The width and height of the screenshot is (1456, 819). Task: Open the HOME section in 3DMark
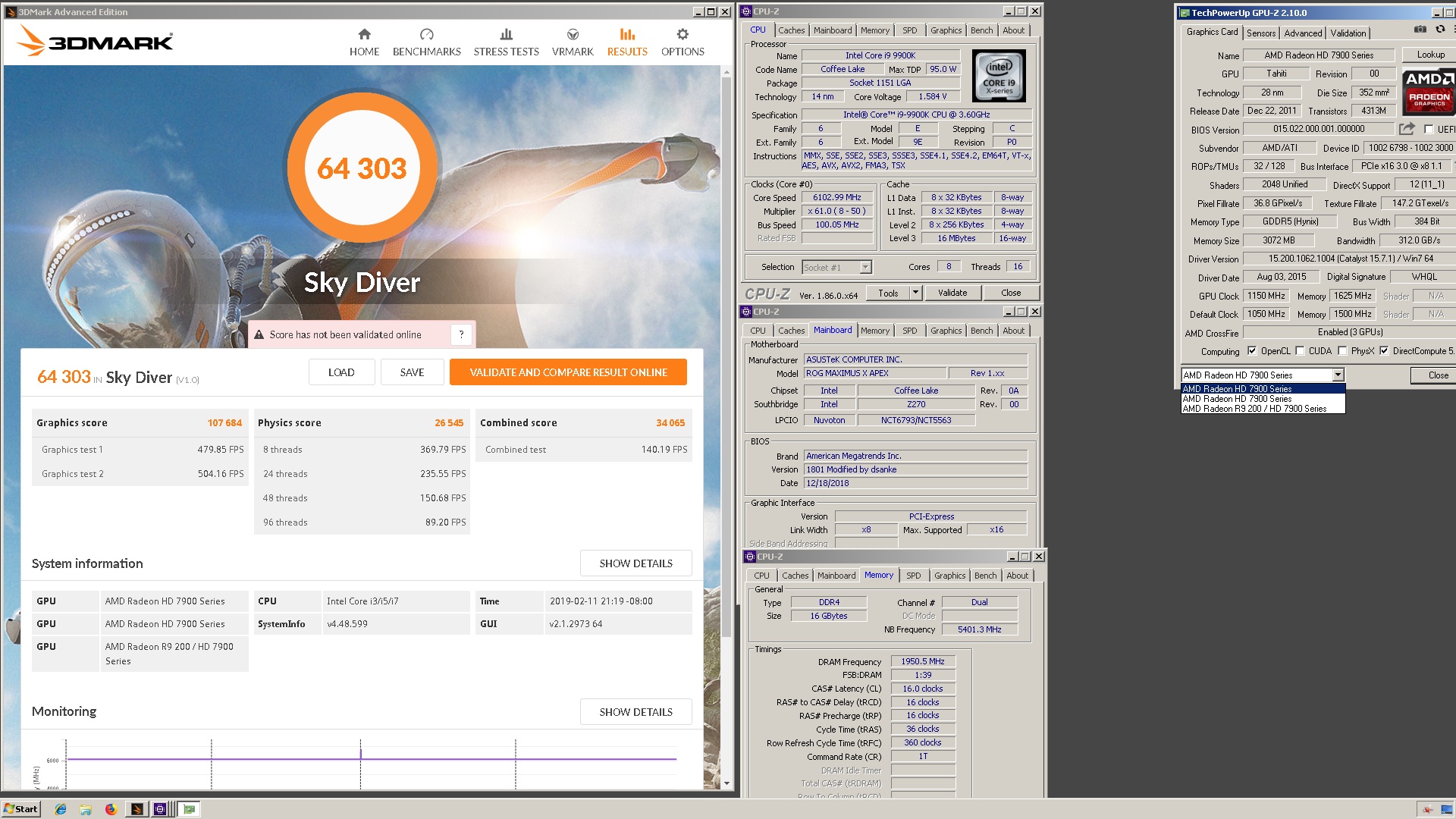coord(364,42)
